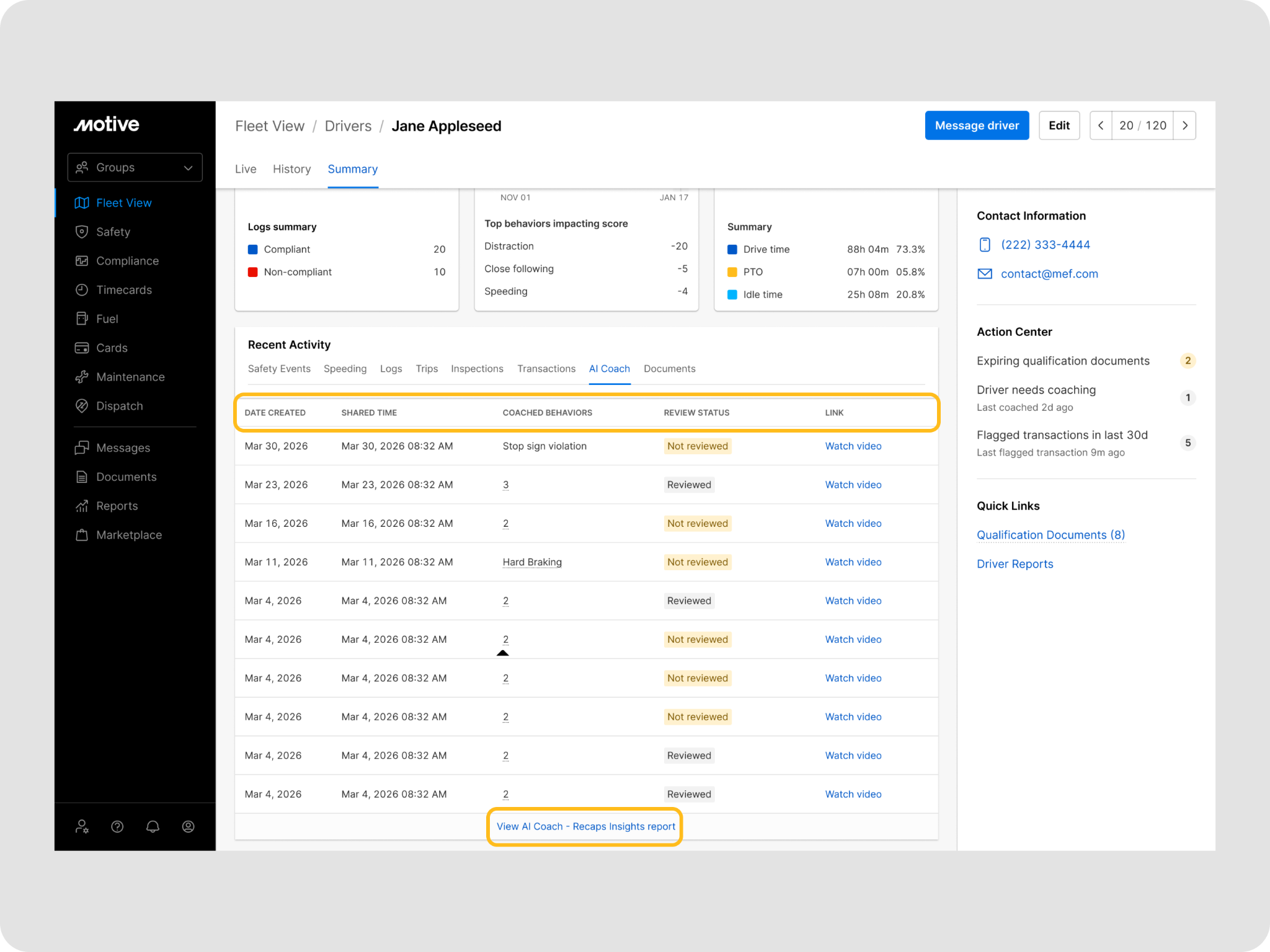Click coached behaviors count 3 for Mar 23
Image resolution: width=1270 pixels, height=952 pixels.
[x=506, y=485]
